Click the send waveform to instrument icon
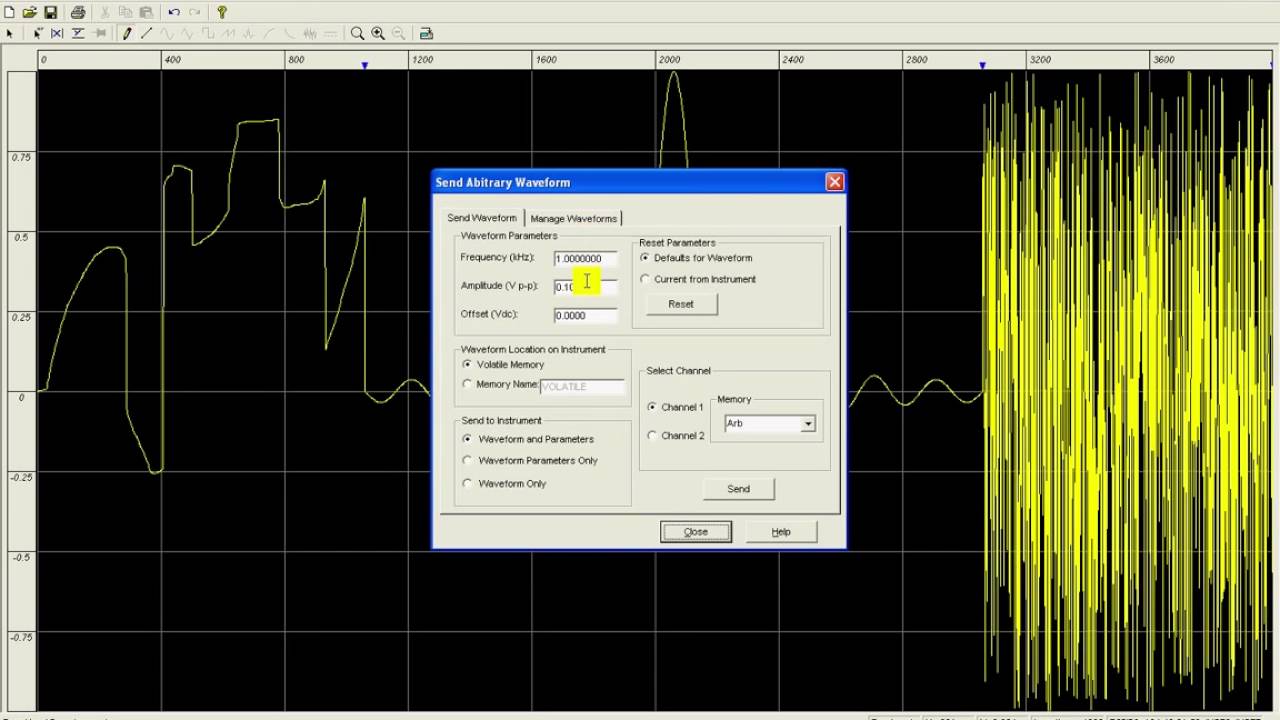Viewport: 1280px width, 720px height. coord(426,33)
